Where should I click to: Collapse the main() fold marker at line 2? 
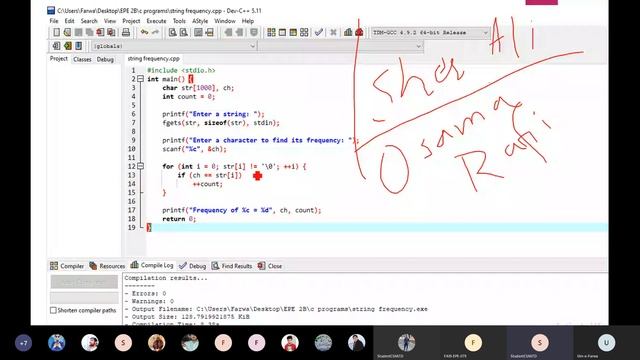[x=140, y=79]
